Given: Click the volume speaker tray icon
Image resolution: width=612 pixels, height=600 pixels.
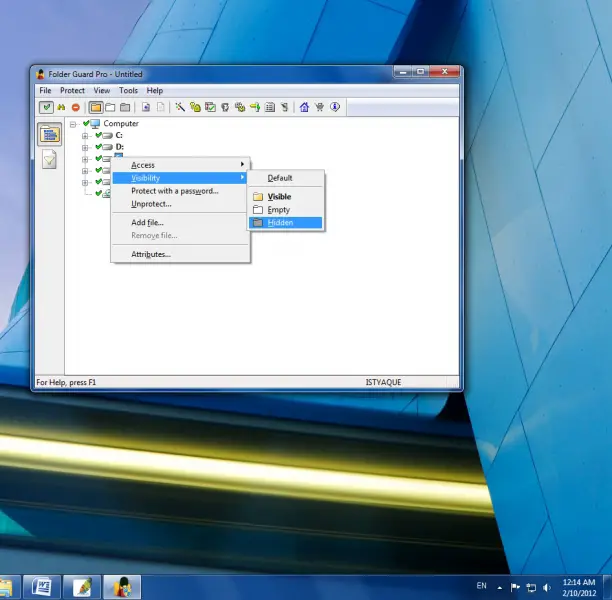Looking at the screenshot, I should pyautogui.click(x=547, y=587).
